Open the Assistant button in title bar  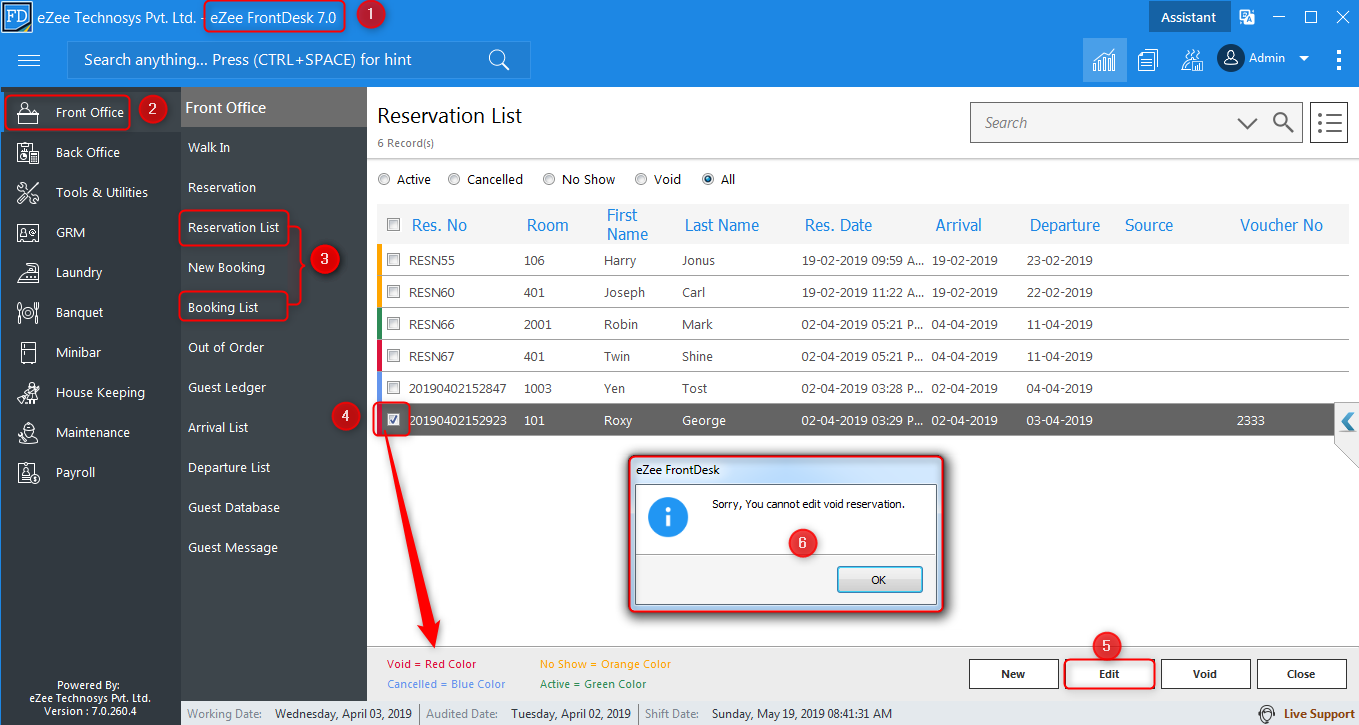tap(1189, 17)
